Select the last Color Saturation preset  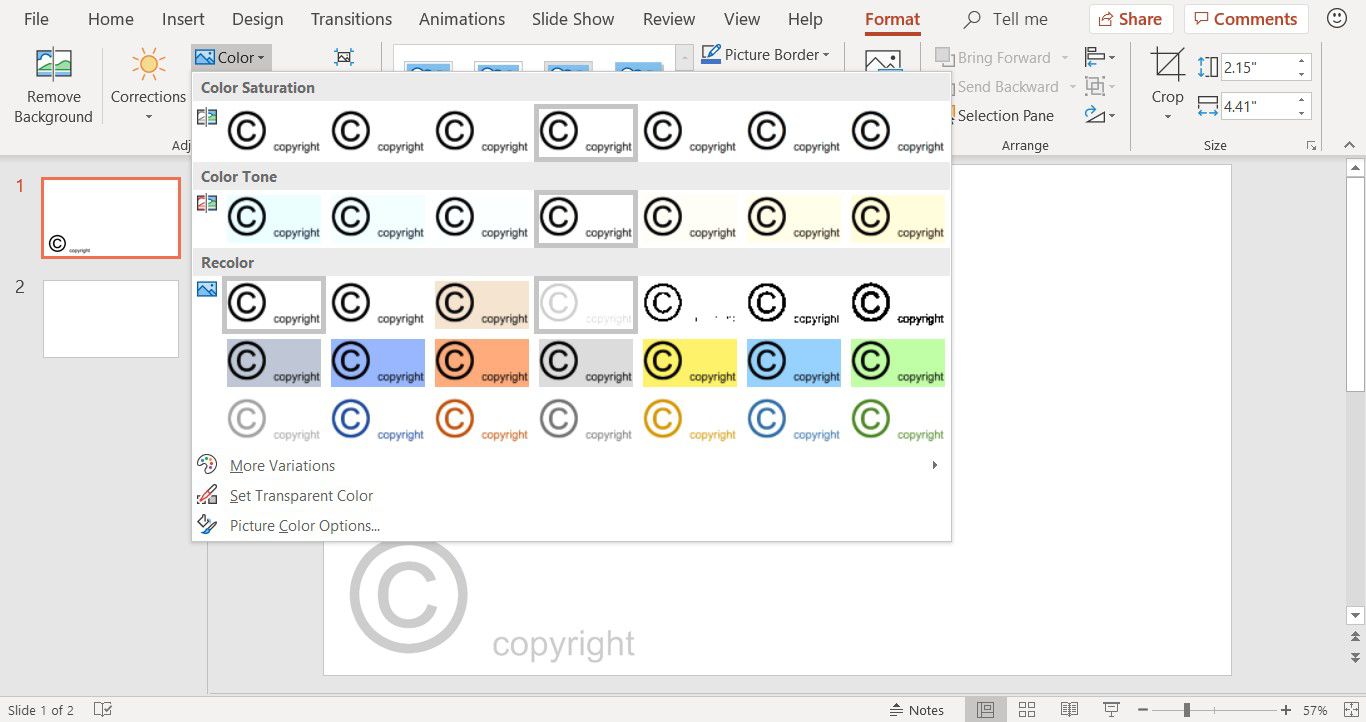[x=898, y=132]
